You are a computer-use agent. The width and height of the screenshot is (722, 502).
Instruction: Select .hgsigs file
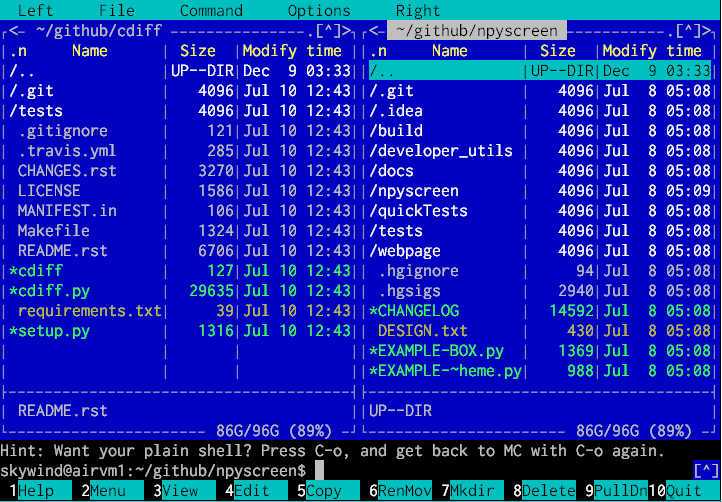[540, 291]
